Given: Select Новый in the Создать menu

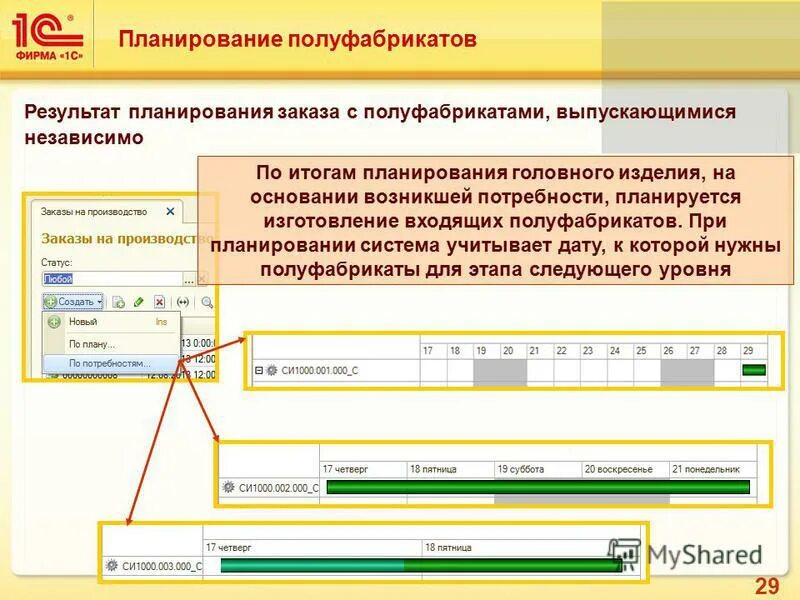Looking at the screenshot, I should click(x=82, y=322).
